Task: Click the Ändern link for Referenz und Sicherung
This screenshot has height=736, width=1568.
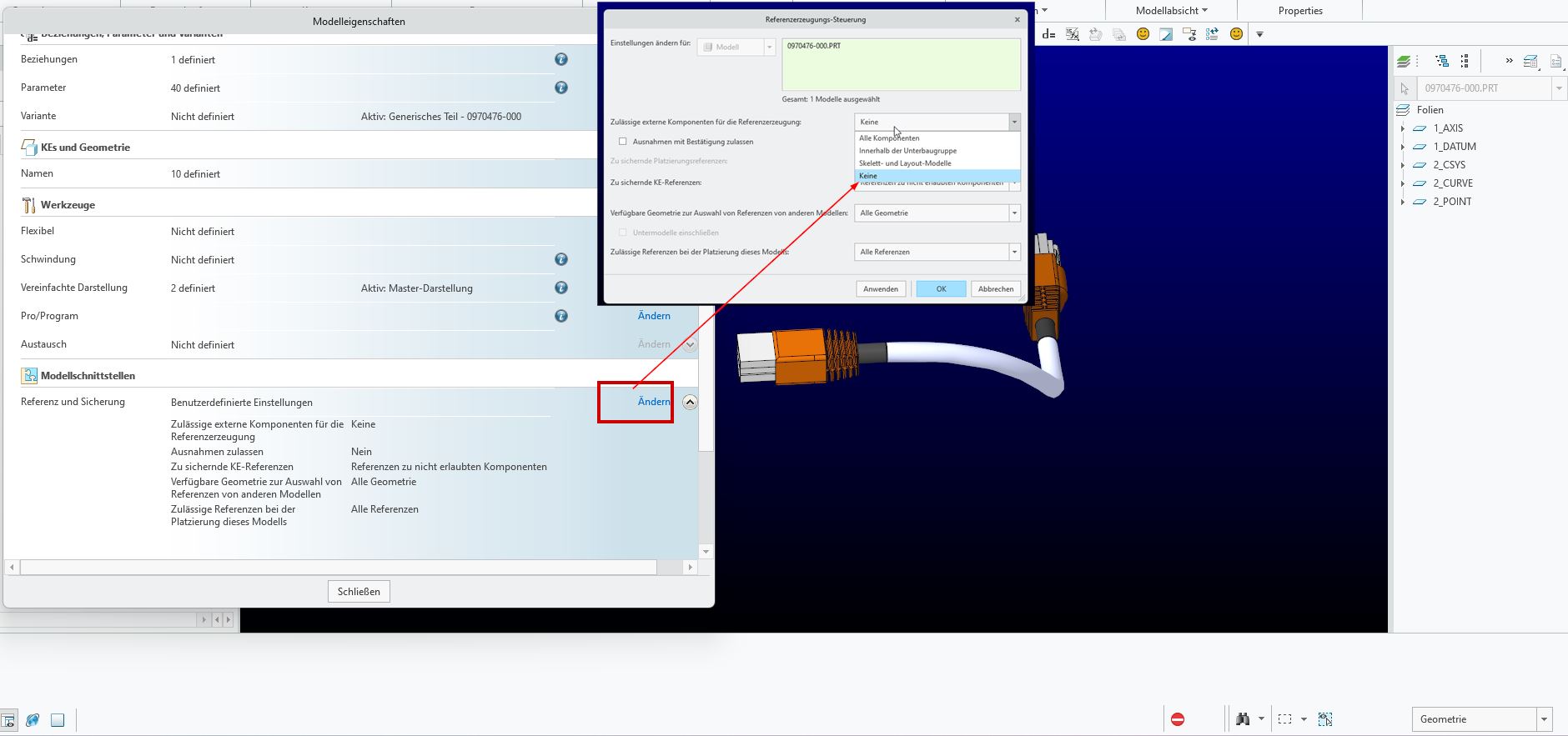Action: point(654,402)
